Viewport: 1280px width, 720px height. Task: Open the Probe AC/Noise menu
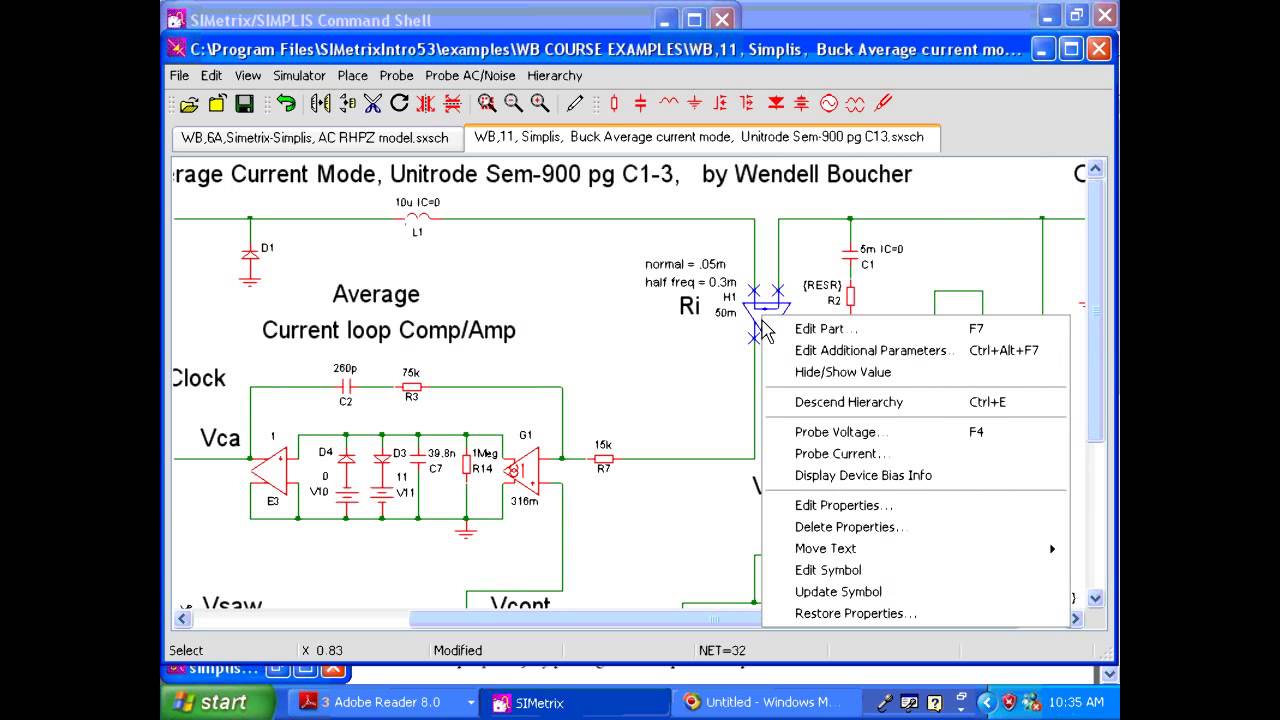(470, 75)
